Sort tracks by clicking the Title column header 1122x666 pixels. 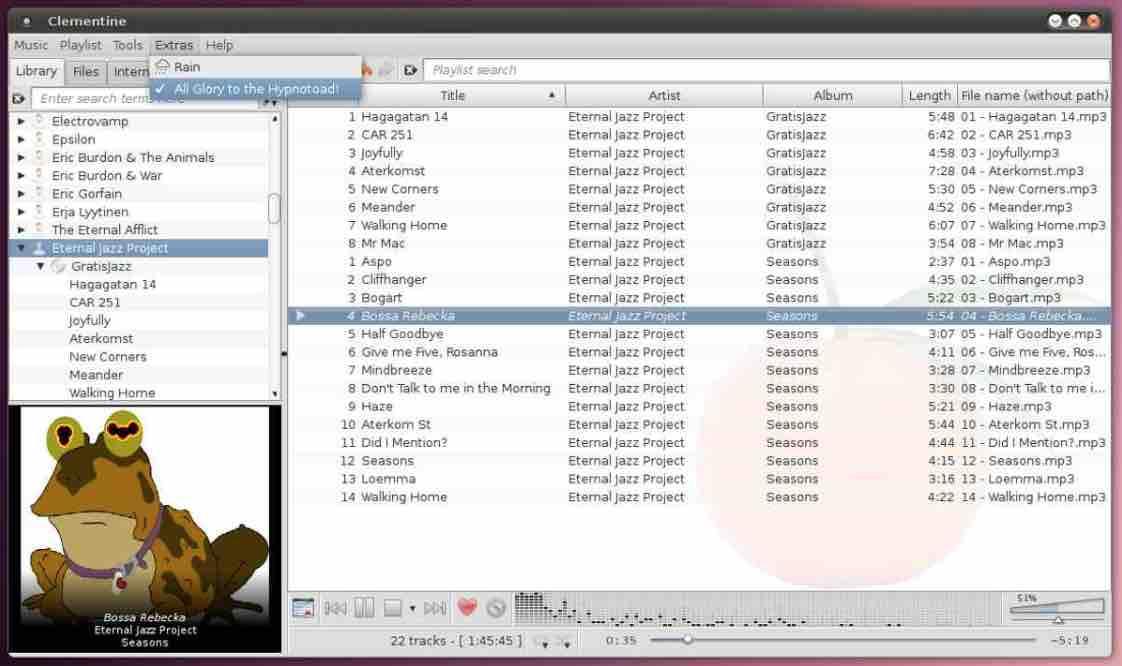tap(452, 95)
